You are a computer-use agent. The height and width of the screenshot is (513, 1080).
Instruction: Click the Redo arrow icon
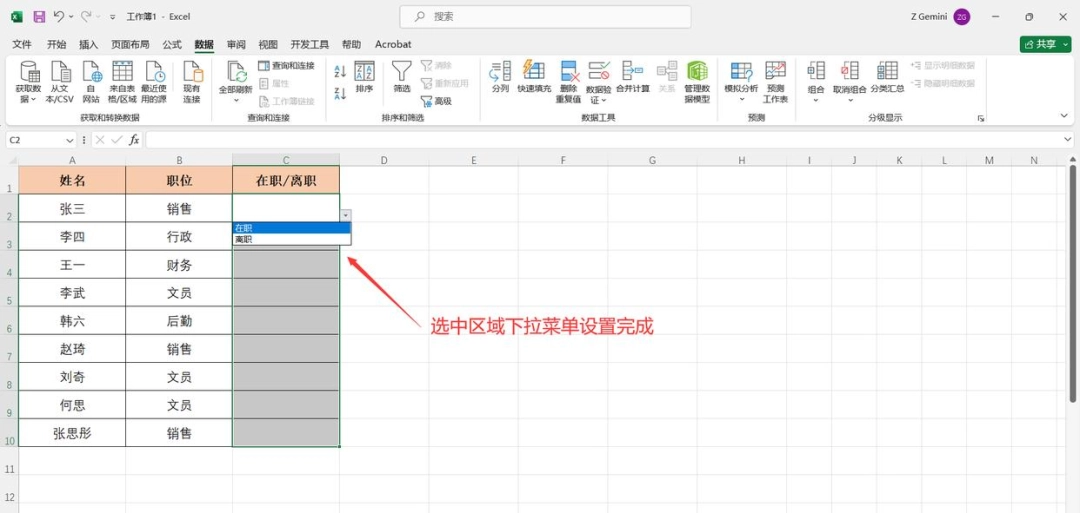pos(85,17)
